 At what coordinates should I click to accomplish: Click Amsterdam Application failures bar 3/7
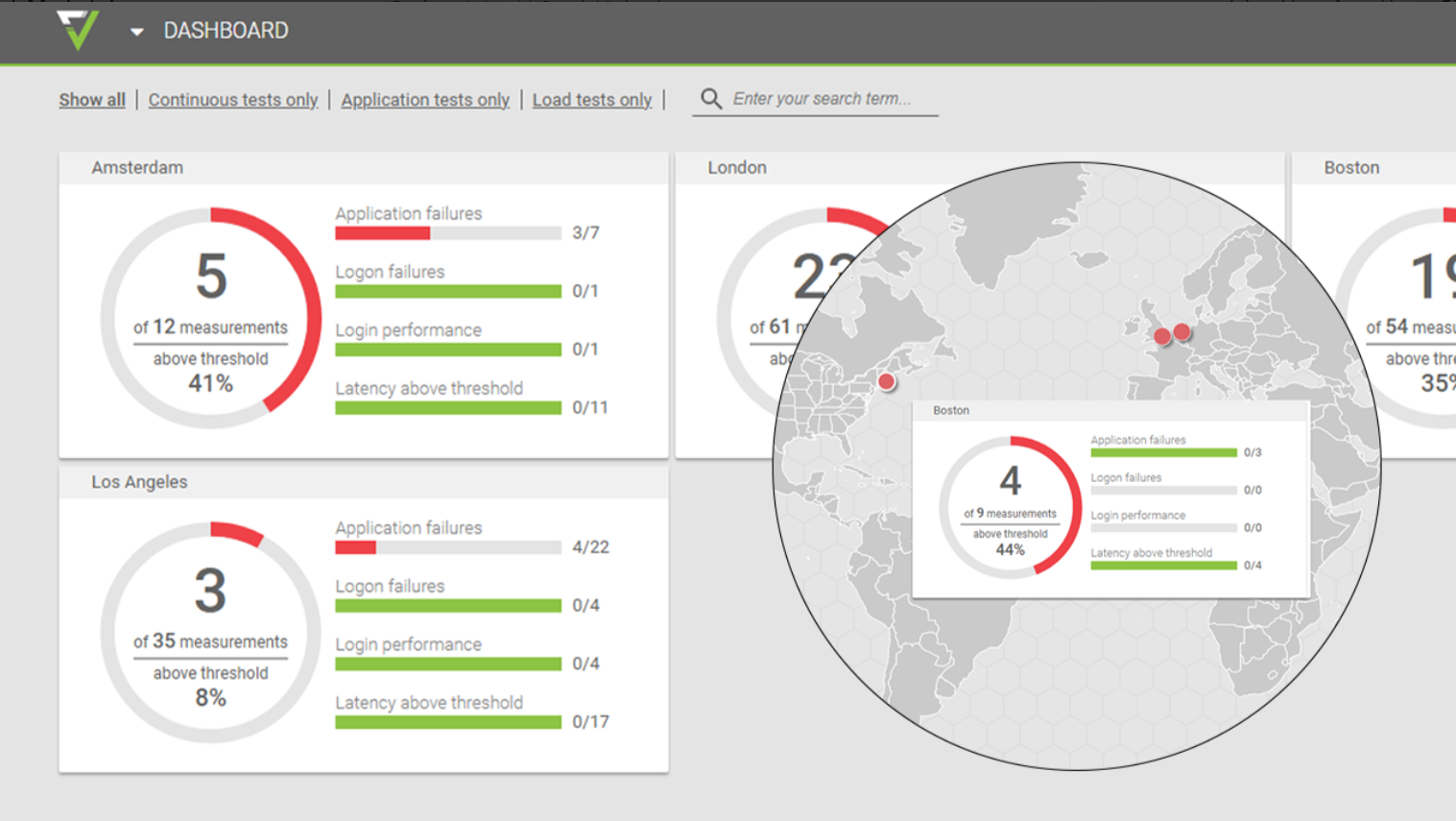[448, 233]
